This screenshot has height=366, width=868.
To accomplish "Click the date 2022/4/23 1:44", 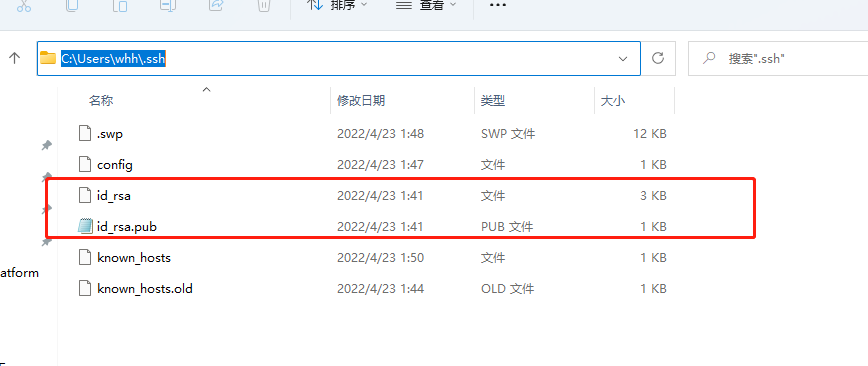I will pyautogui.click(x=380, y=289).
